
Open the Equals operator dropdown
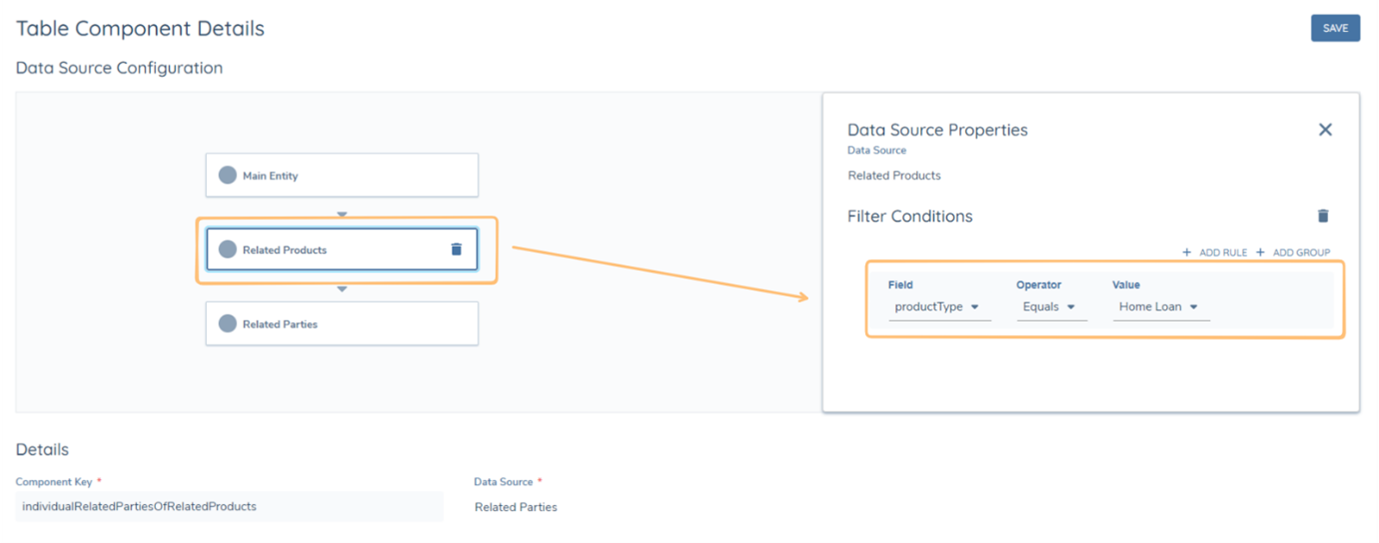coord(1050,307)
